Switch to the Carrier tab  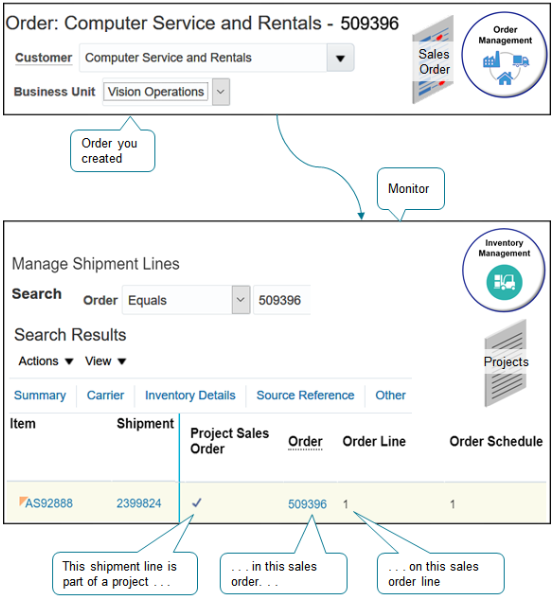pyautogui.click(x=105, y=395)
